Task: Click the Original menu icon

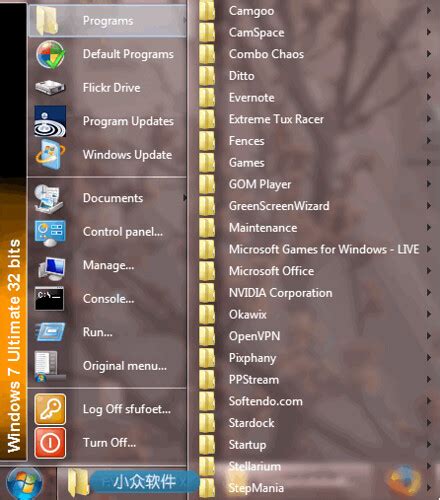Action: coord(50,366)
